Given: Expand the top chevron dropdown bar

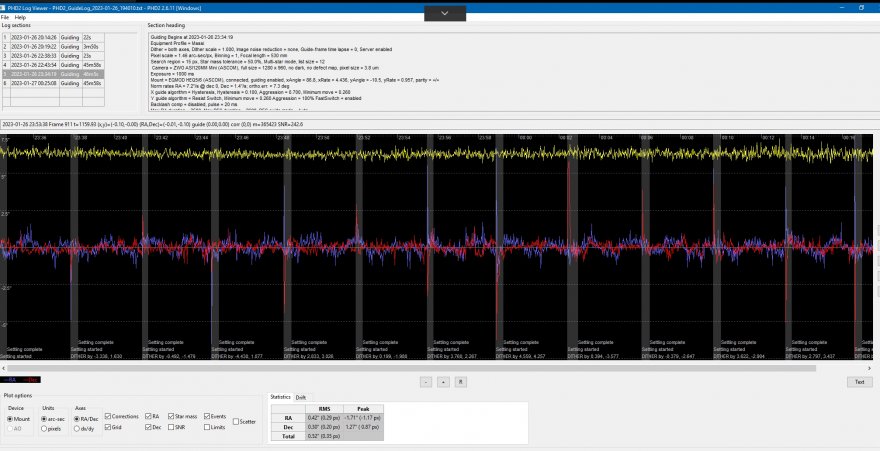Looking at the screenshot, I should 444,12.
